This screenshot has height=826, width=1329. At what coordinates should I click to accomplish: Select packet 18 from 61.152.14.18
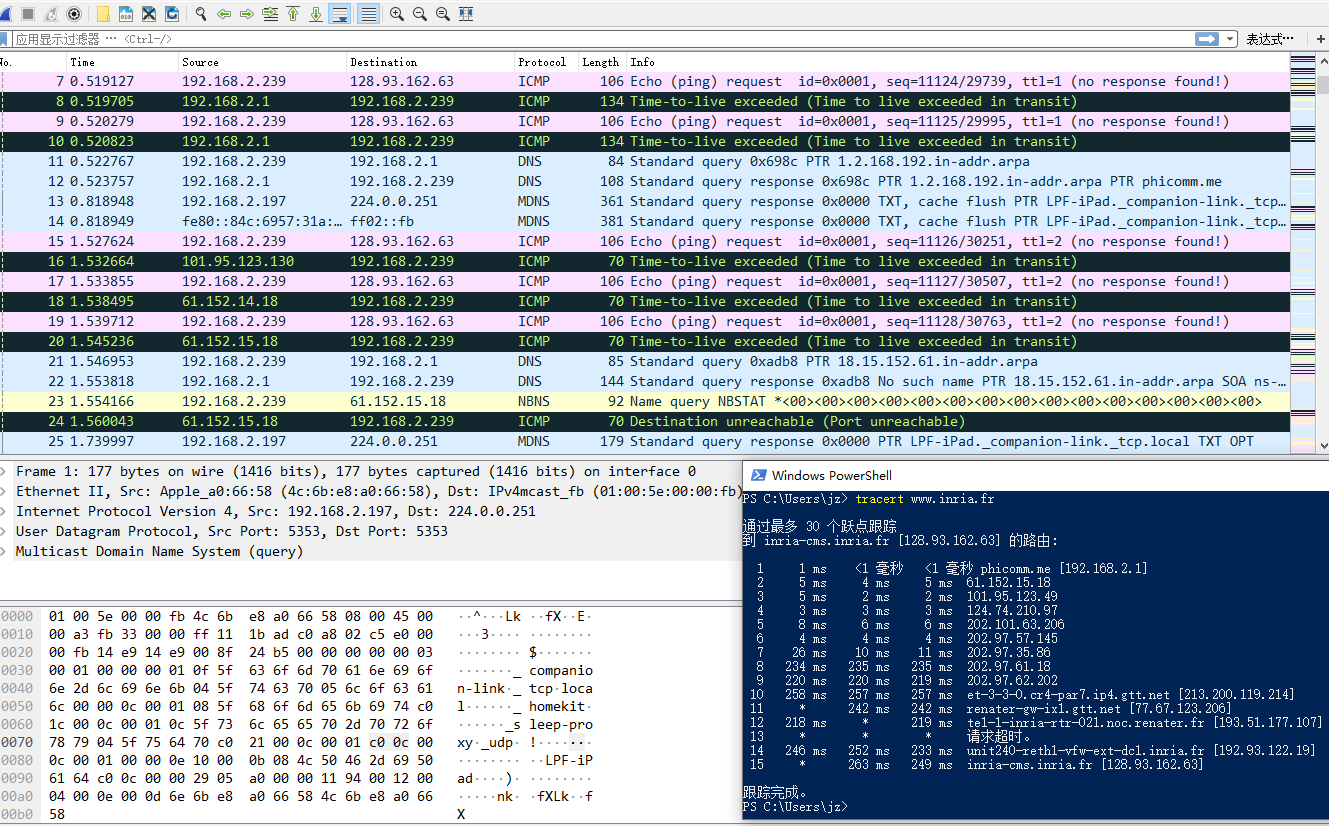[644, 301]
